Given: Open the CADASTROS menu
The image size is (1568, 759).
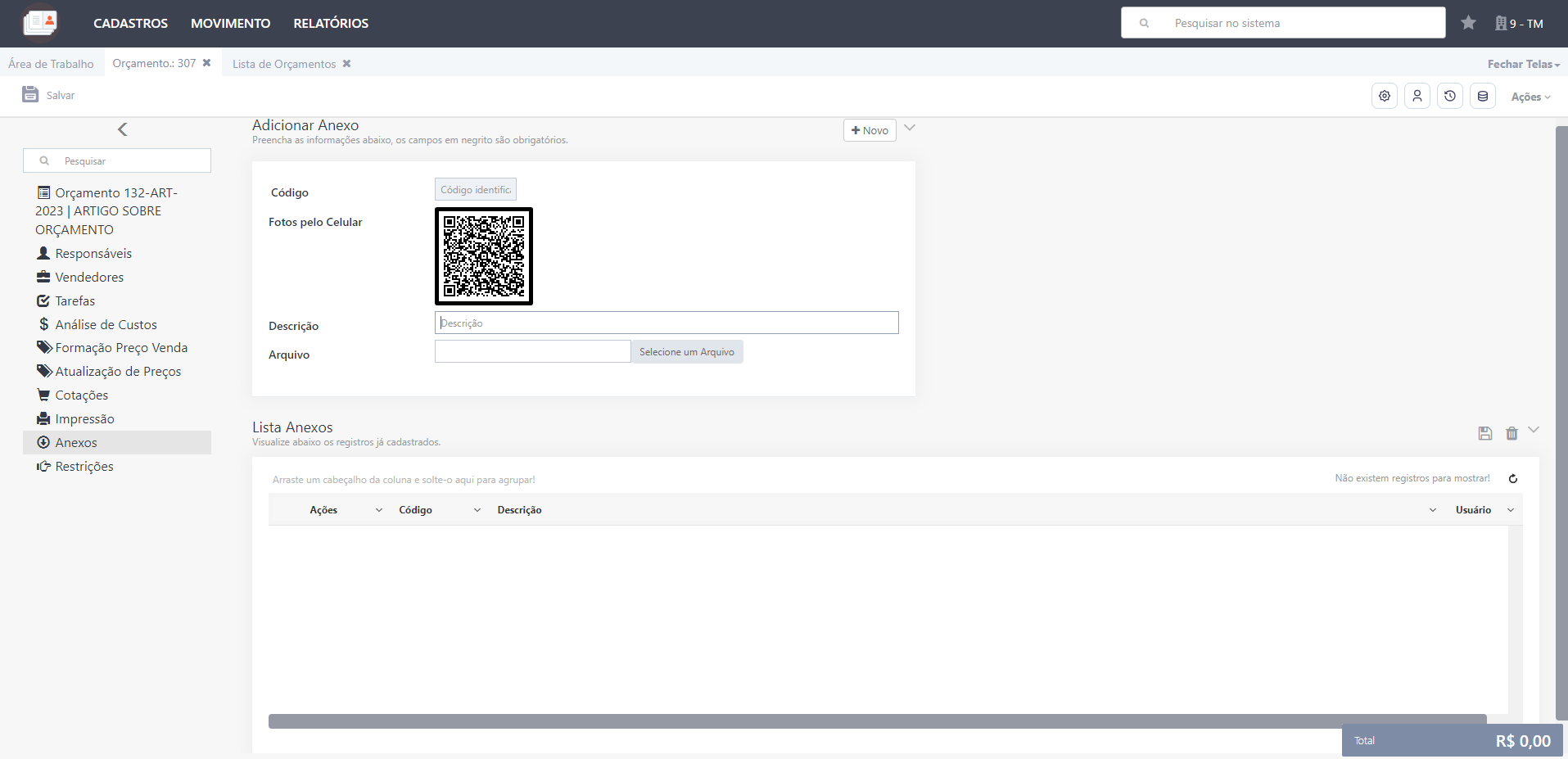Looking at the screenshot, I should pos(130,23).
